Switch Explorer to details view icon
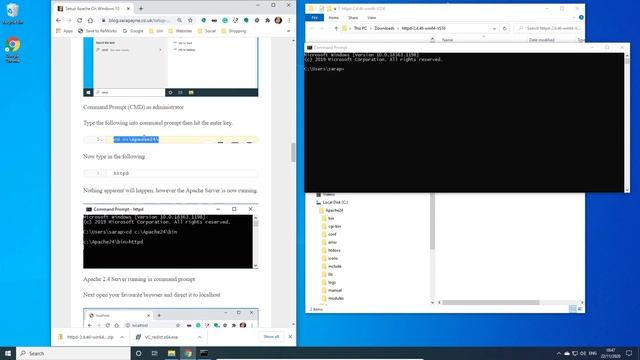 (572, 309)
